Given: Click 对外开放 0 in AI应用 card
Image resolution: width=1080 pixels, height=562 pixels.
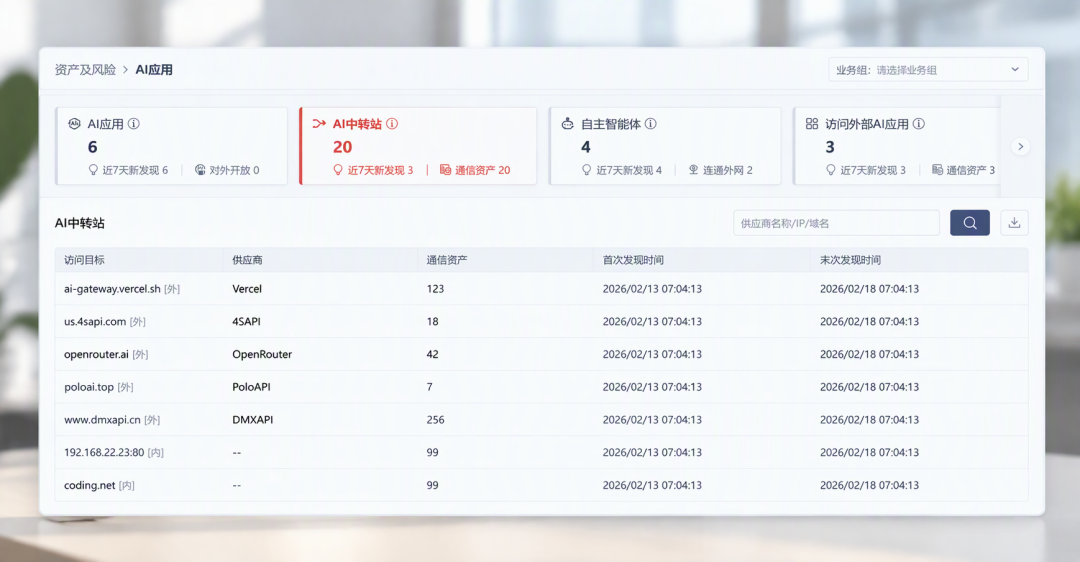Looking at the screenshot, I should tap(234, 170).
